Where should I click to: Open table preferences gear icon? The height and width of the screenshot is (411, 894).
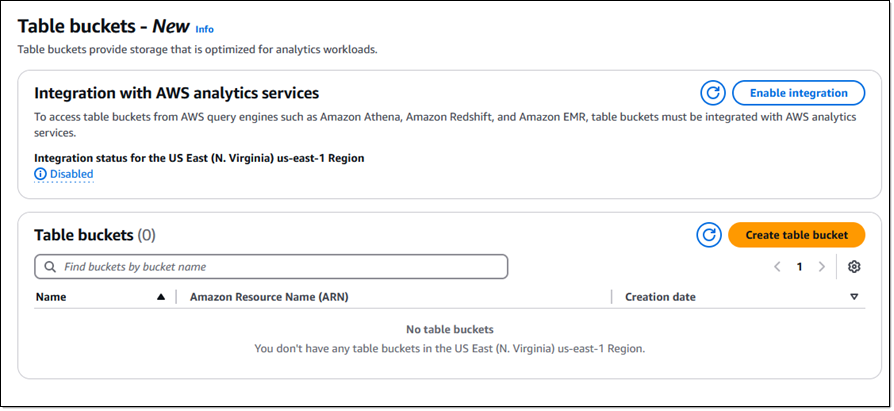coord(854,267)
